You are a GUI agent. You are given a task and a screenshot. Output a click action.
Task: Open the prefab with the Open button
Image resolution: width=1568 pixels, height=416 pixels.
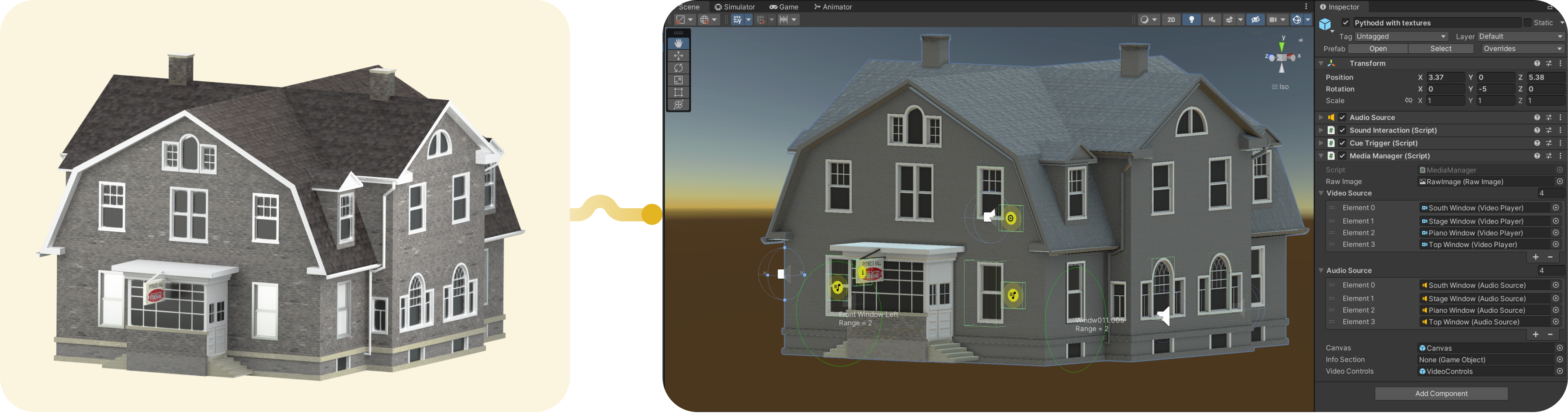(1377, 48)
